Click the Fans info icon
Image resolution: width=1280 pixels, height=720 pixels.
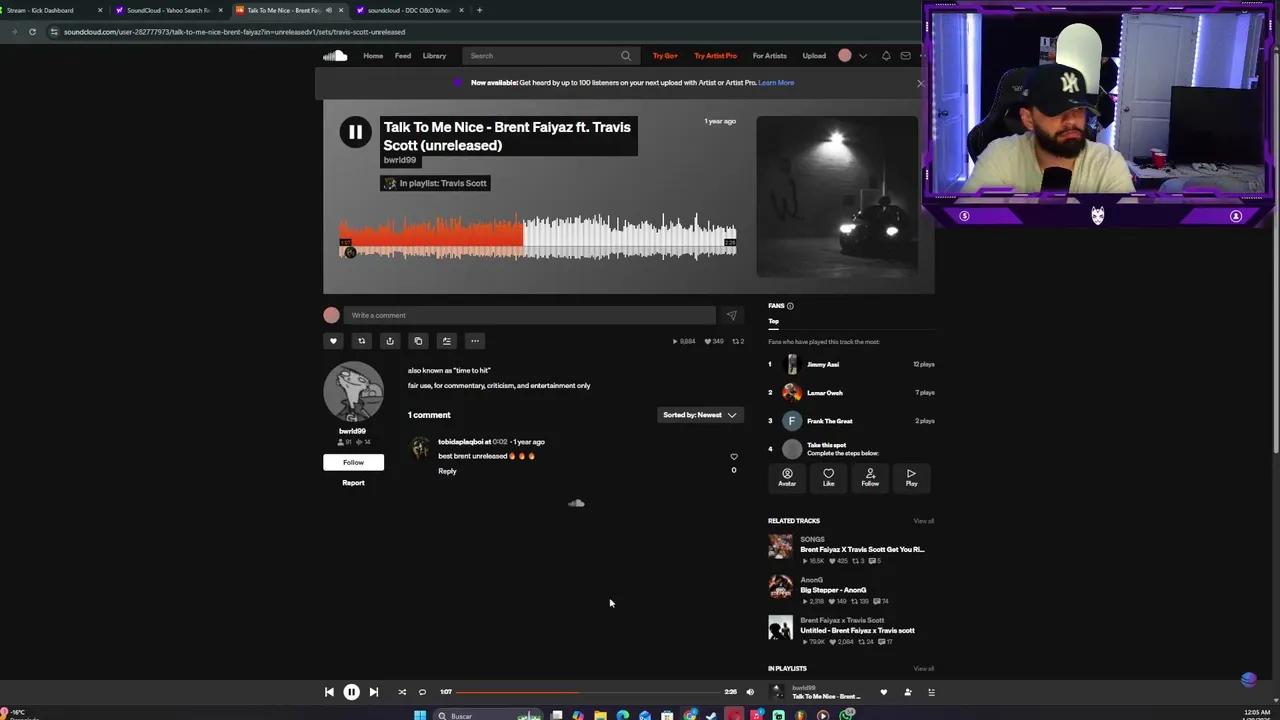click(790, 306)
